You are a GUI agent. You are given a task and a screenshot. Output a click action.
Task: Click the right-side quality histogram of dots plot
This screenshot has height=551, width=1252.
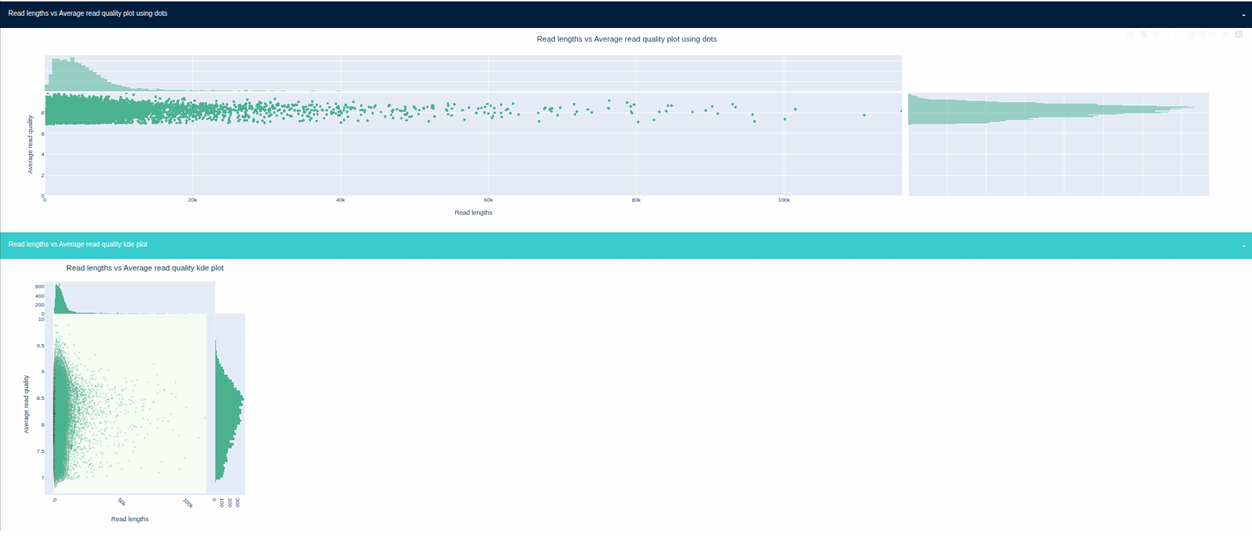pyautogui.click(x=1057, y=145)
